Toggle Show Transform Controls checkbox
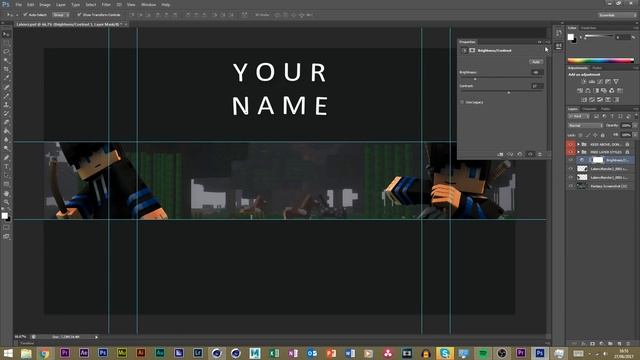 [x=79, y=15]
